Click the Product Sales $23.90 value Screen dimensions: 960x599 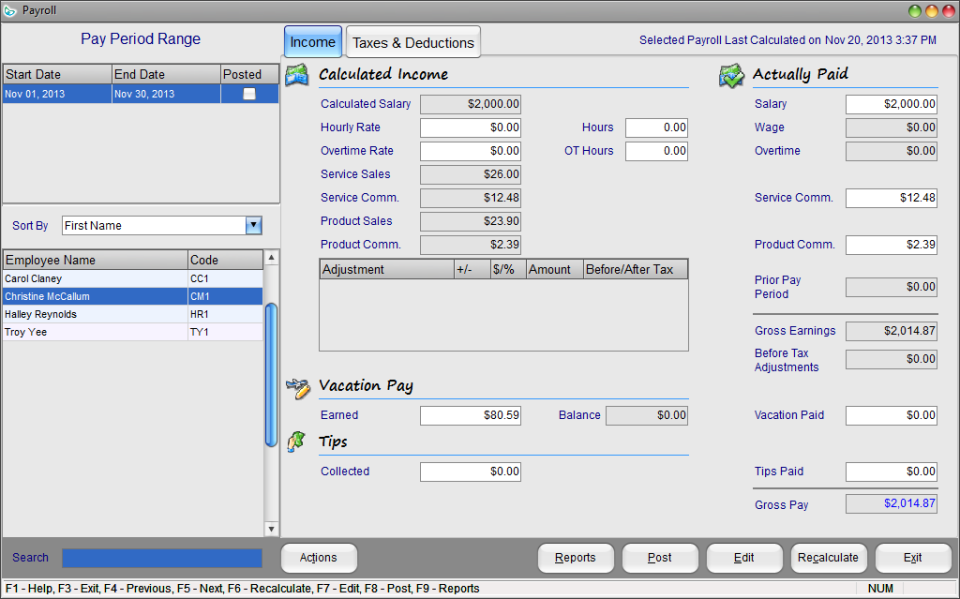pyautogui.click(x=470, y=221)
